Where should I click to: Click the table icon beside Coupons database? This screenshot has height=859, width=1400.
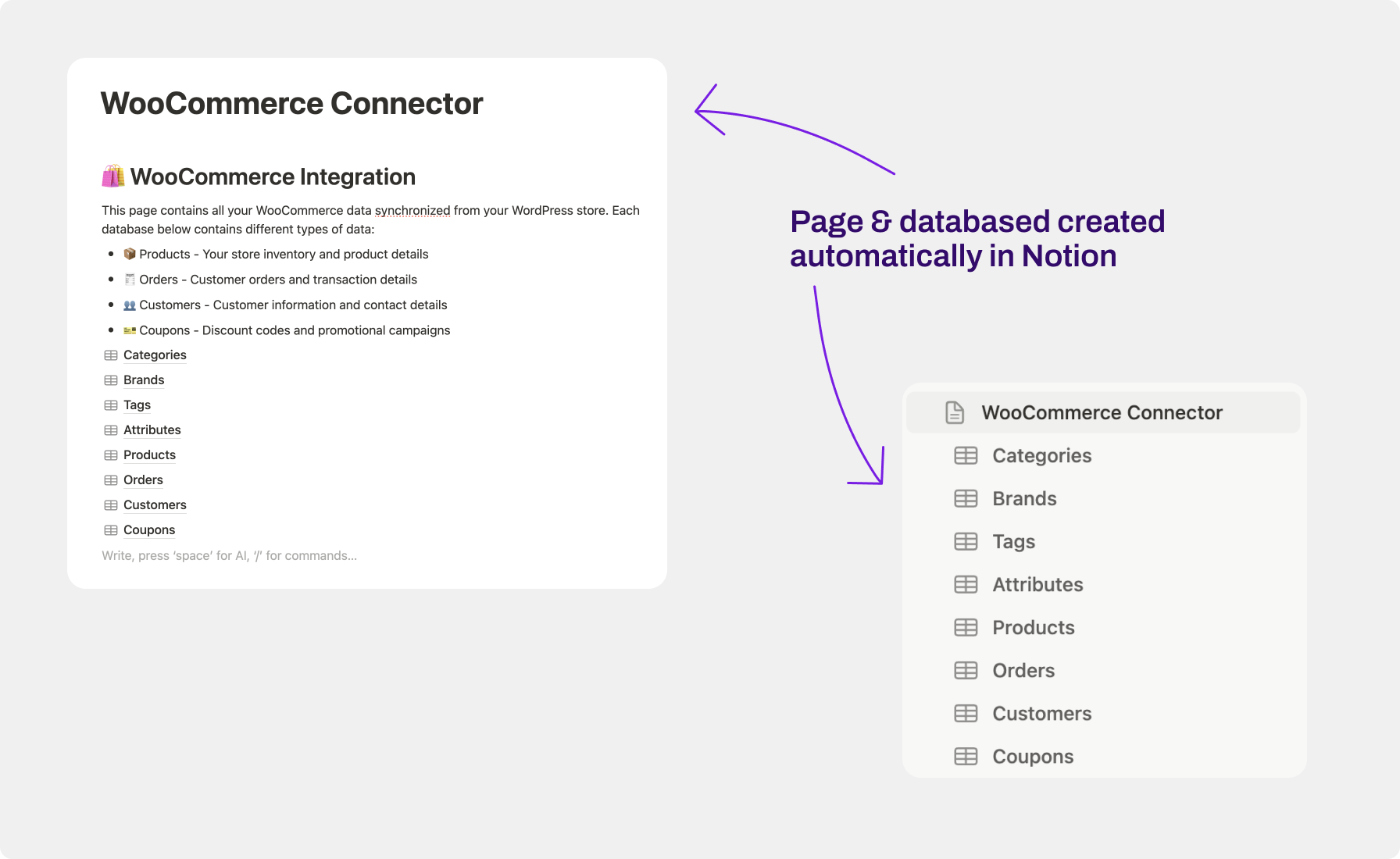pyautogui.click(x=110, y=530)
